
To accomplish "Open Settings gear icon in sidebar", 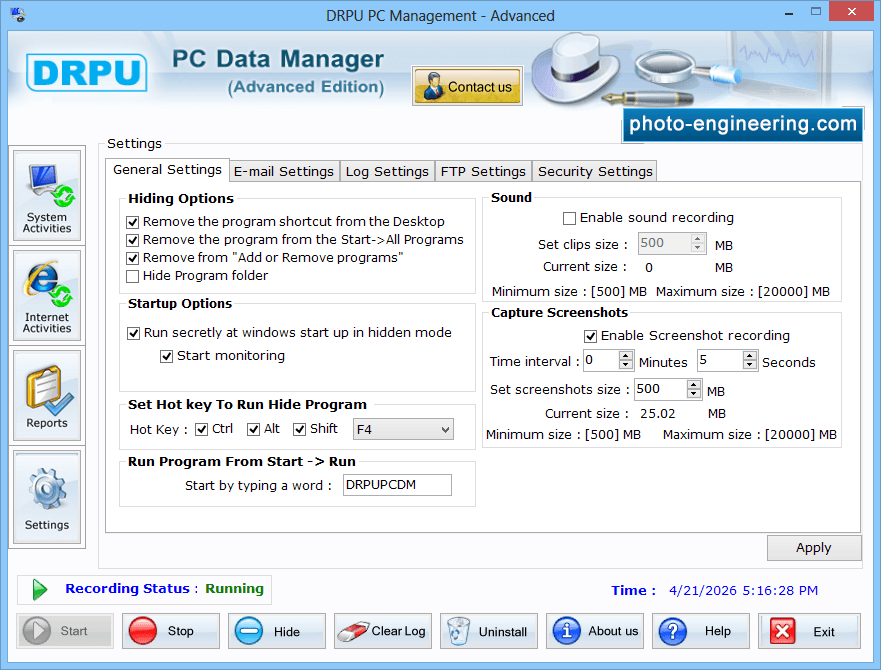I will (x=47, y=488).
